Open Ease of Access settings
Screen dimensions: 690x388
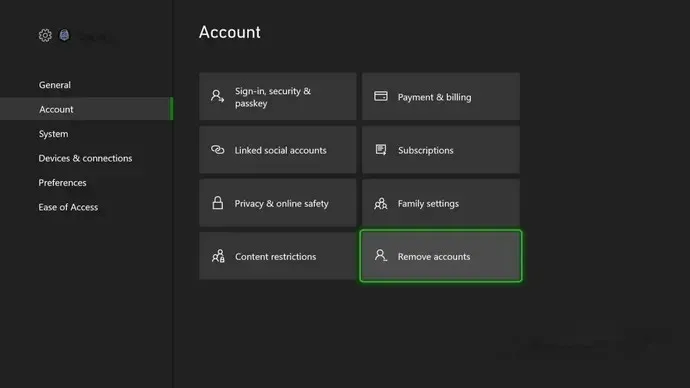68,207
